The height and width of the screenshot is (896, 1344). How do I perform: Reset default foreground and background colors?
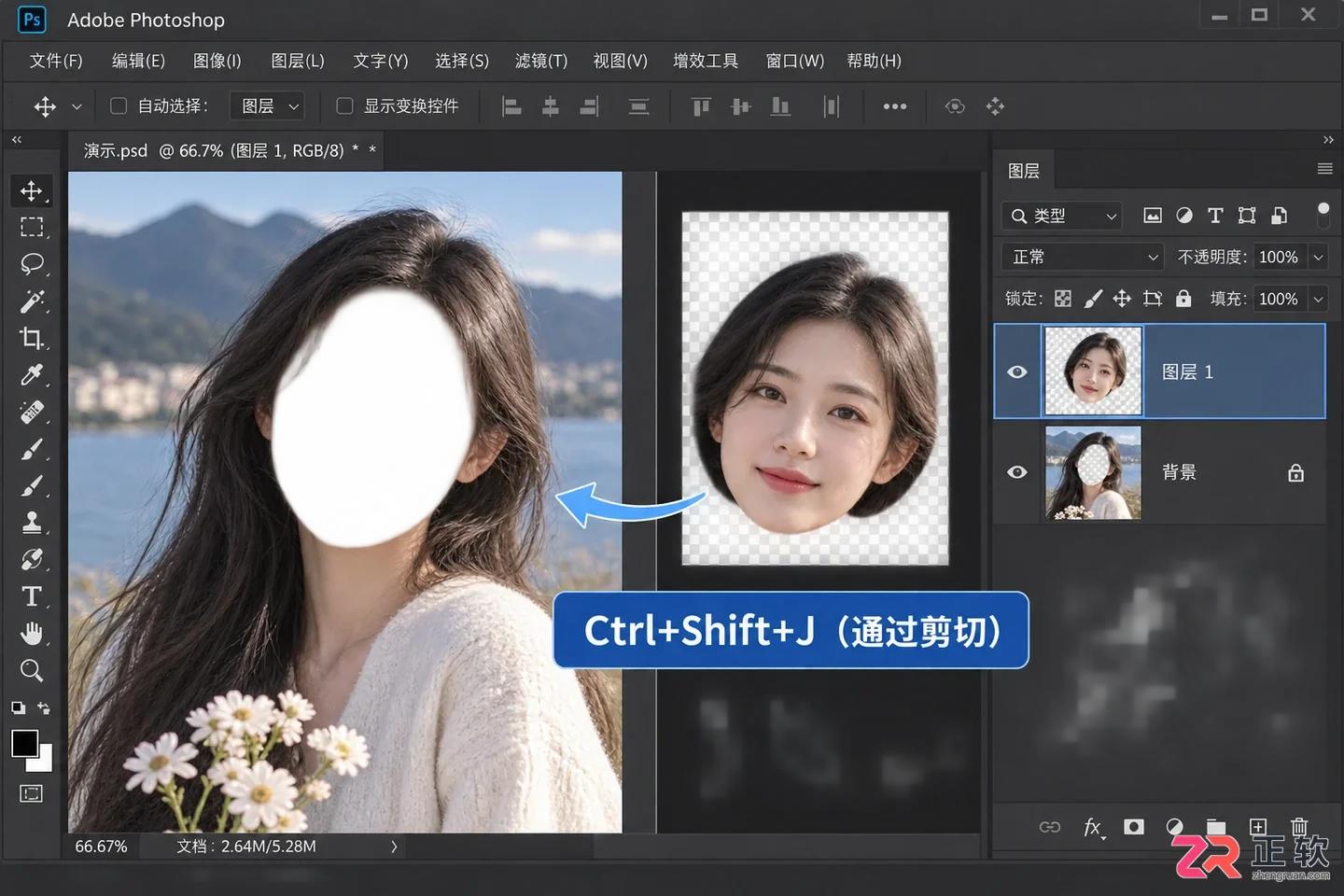pos(18,708)
